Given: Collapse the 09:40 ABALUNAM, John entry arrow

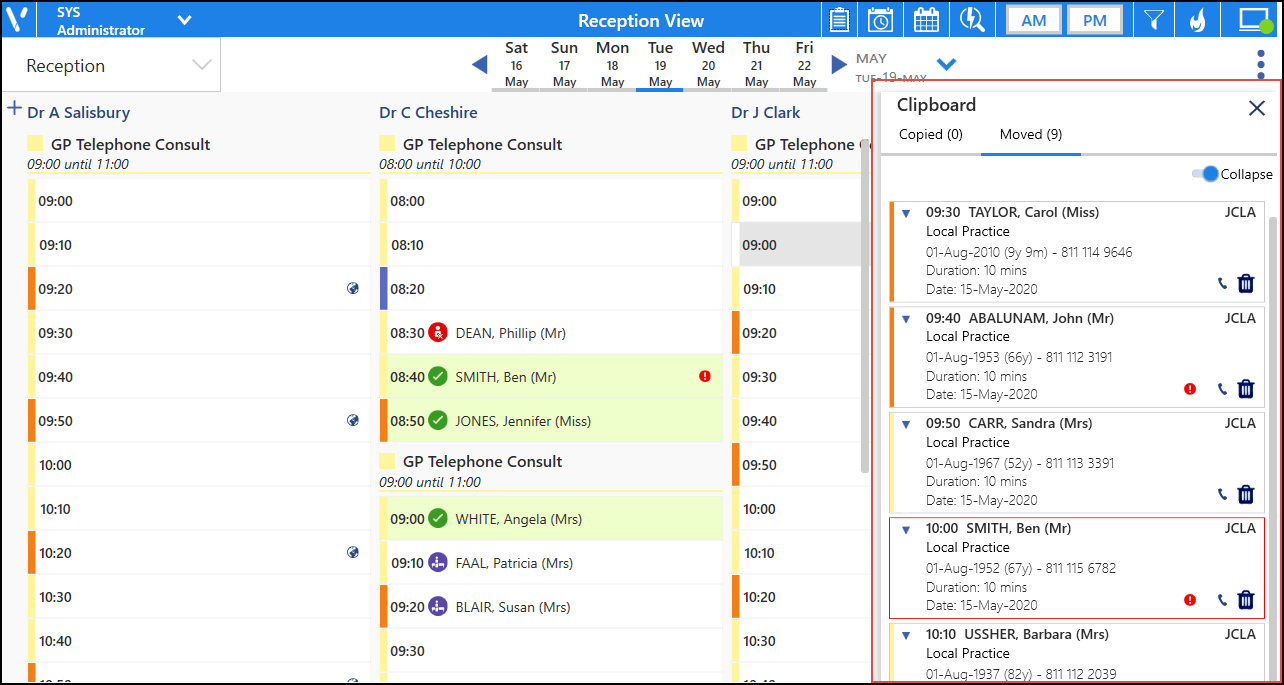Looking at the screenshot, I should click(x=905, y=319).
